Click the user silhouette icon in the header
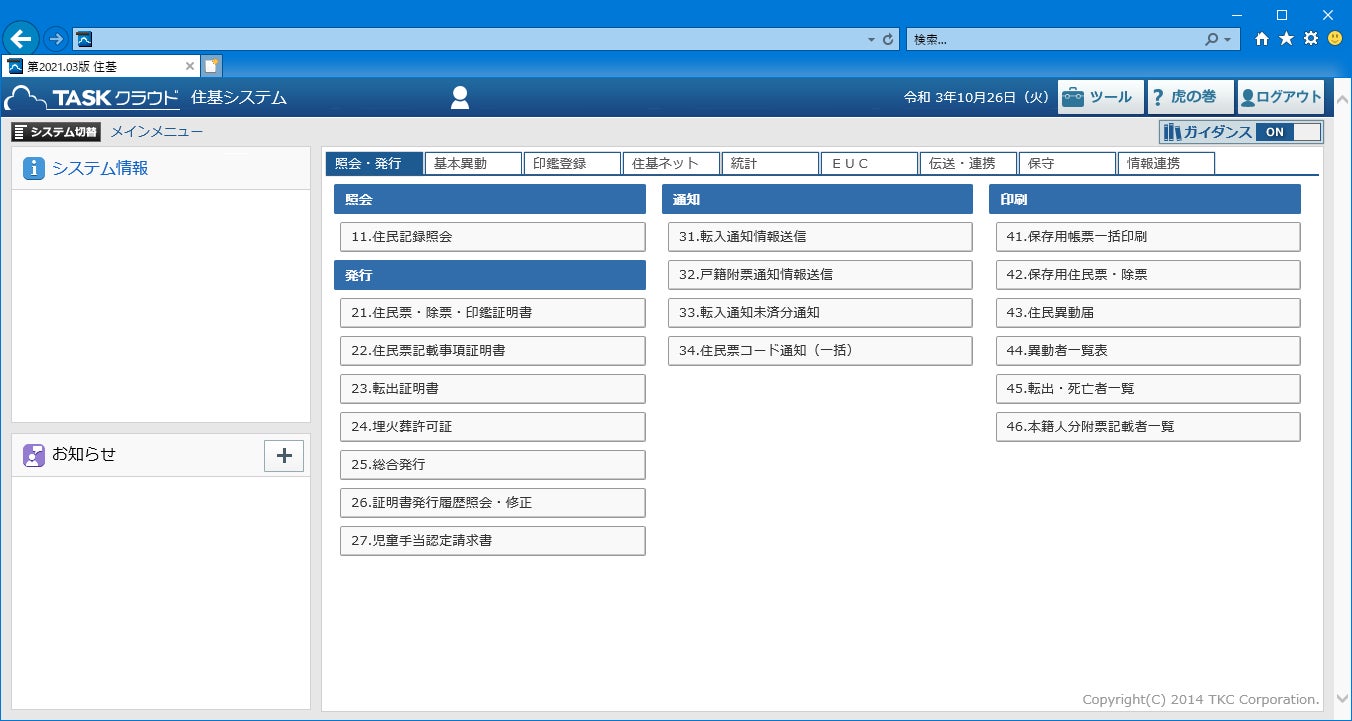The height and width of the screenshot is (721, 1352). (459, 96)
